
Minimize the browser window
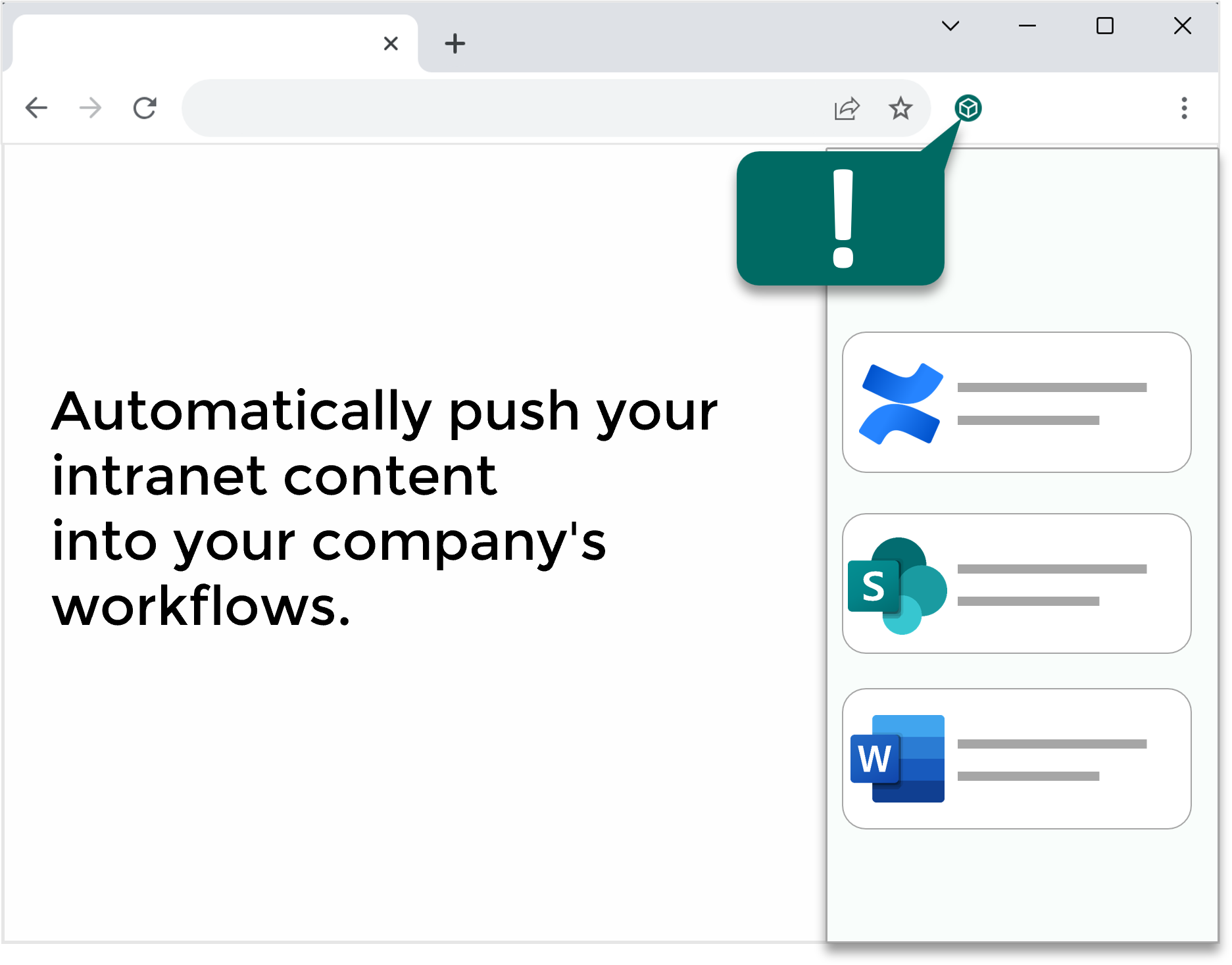coord(1027,26)
